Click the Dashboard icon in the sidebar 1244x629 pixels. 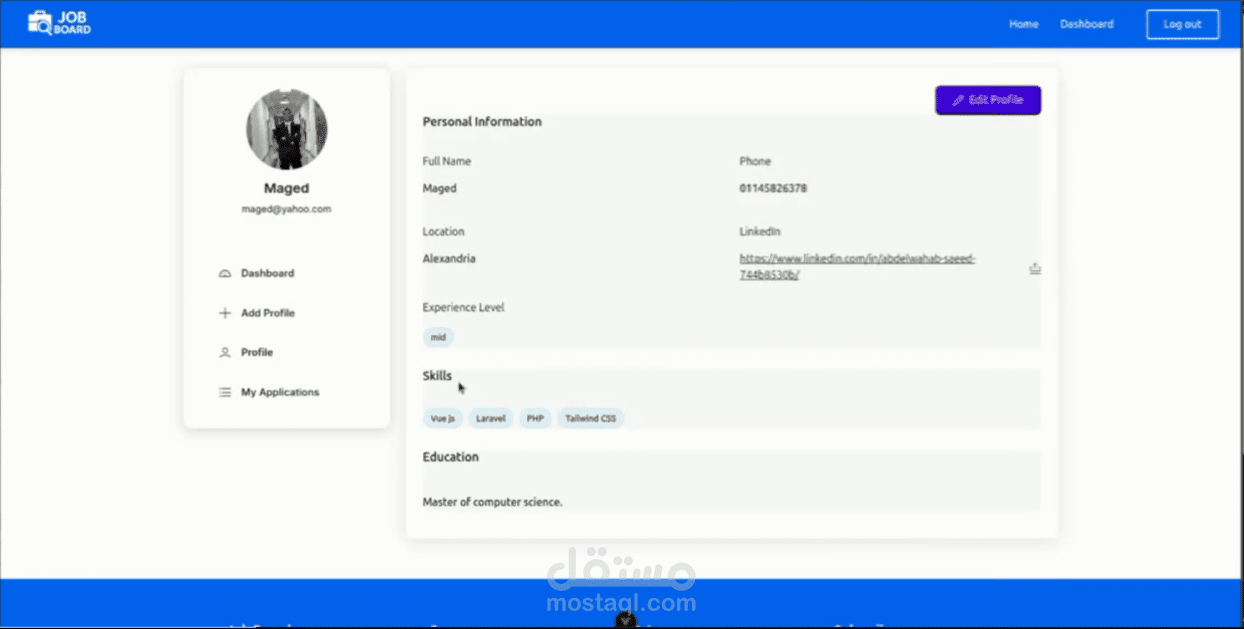coord(225,273)
